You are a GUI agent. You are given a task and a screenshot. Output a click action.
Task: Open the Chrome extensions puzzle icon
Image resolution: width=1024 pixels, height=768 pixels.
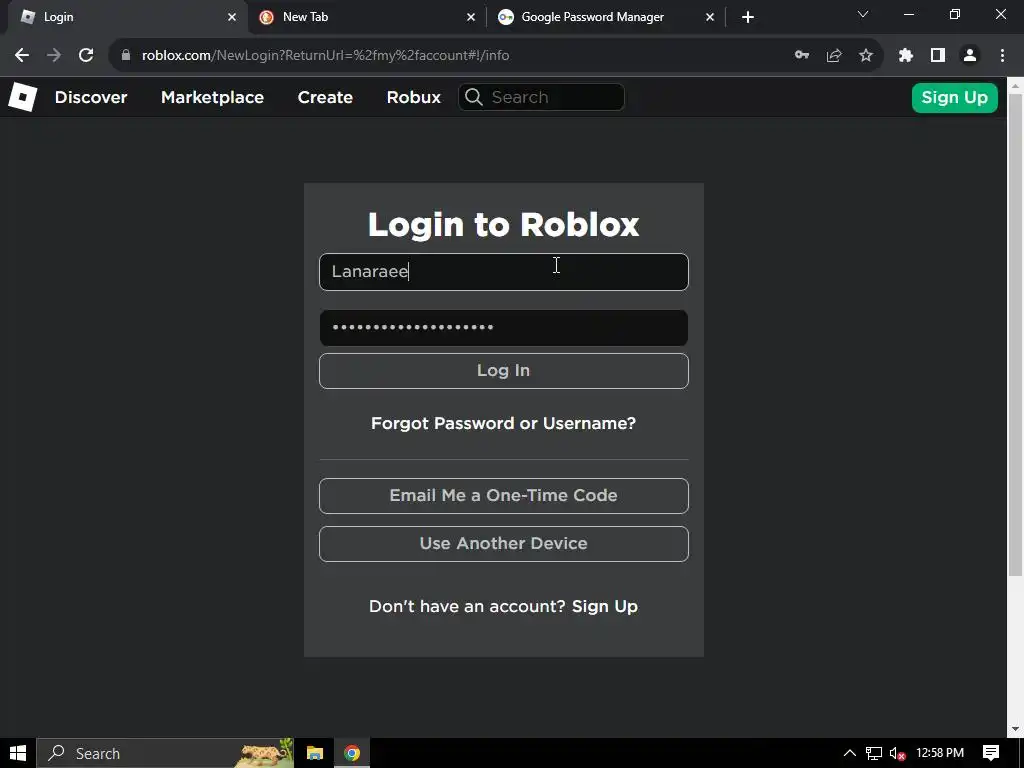point(906,56)
